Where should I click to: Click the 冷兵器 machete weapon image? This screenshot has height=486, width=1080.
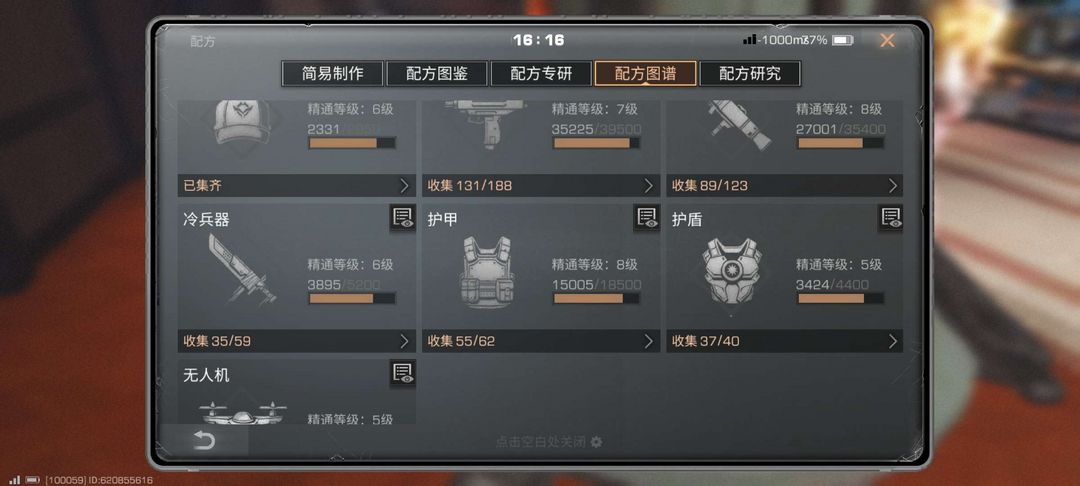[x=242, y=270]
